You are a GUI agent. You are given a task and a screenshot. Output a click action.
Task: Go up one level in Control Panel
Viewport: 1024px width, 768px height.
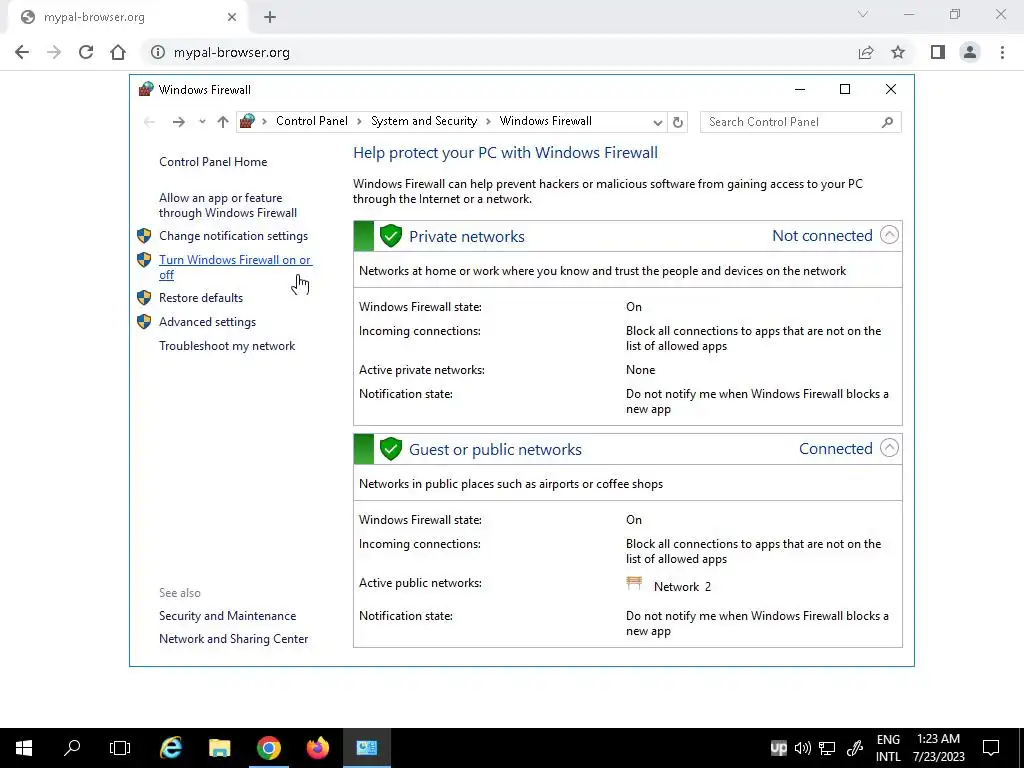[x=223, y=121]
